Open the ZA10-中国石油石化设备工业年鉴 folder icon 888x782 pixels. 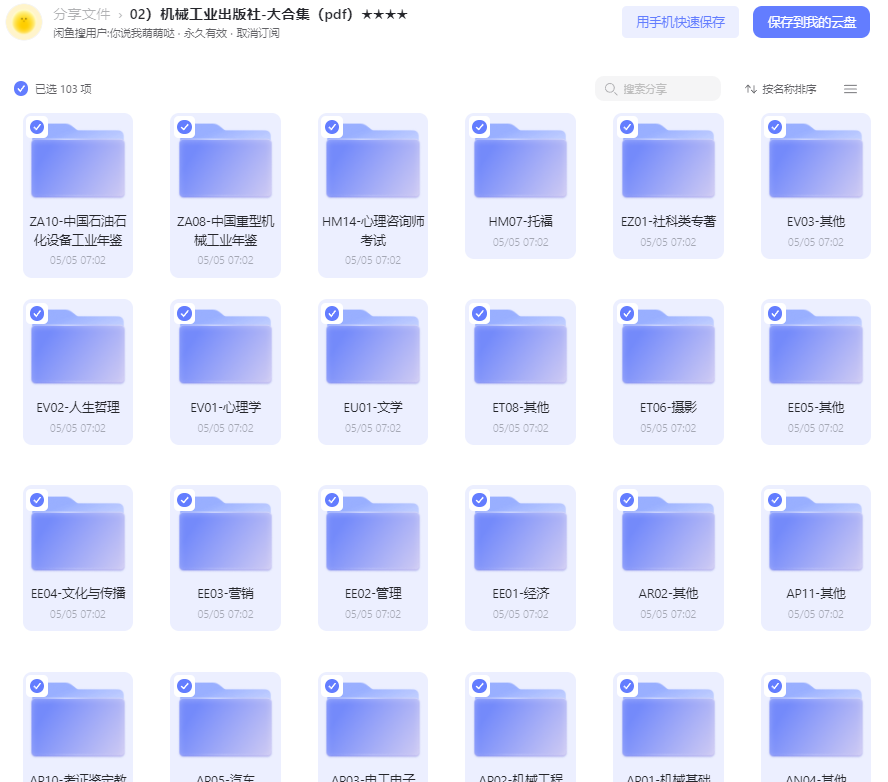pos(78,161)
